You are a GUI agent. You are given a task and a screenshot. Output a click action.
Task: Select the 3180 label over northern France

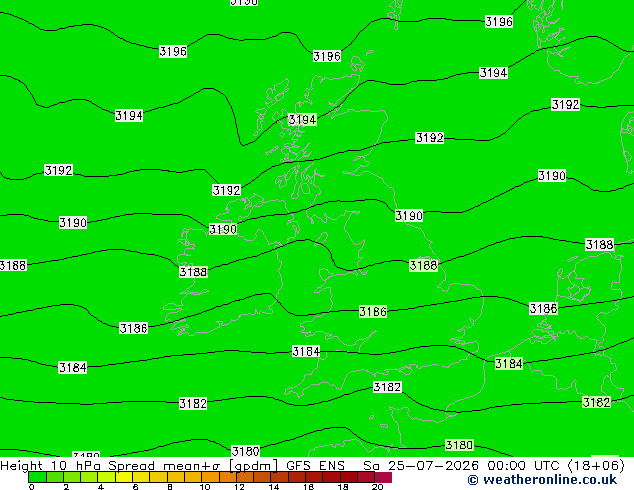tap(459, 445)
